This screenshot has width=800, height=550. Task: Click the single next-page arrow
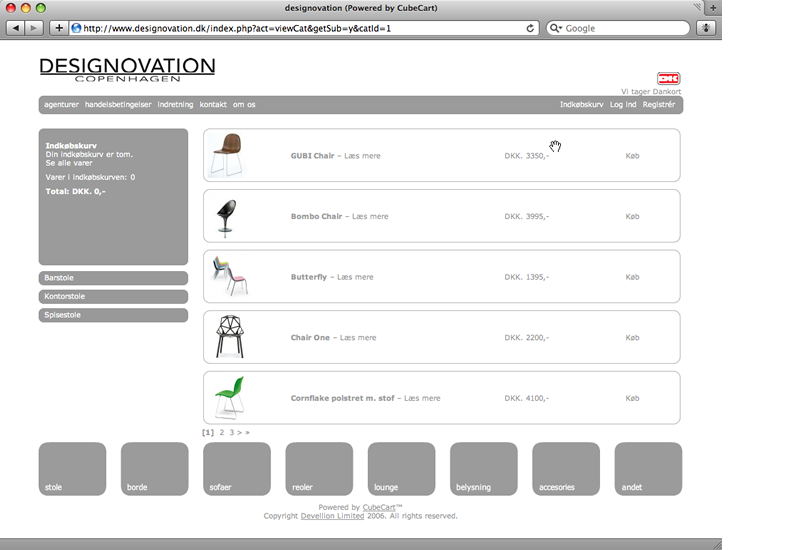click(239, 433)
